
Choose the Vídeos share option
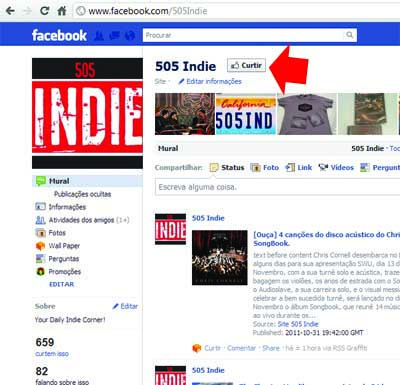[336, 167]
